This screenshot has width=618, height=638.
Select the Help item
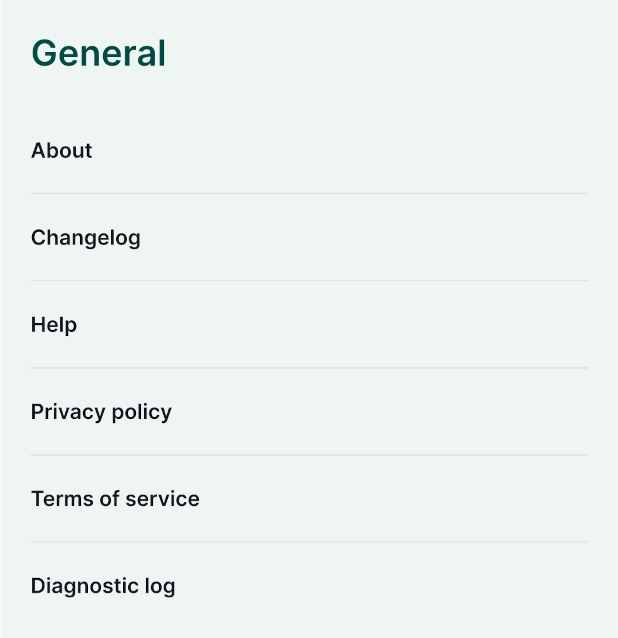click(x=54, y=325)
